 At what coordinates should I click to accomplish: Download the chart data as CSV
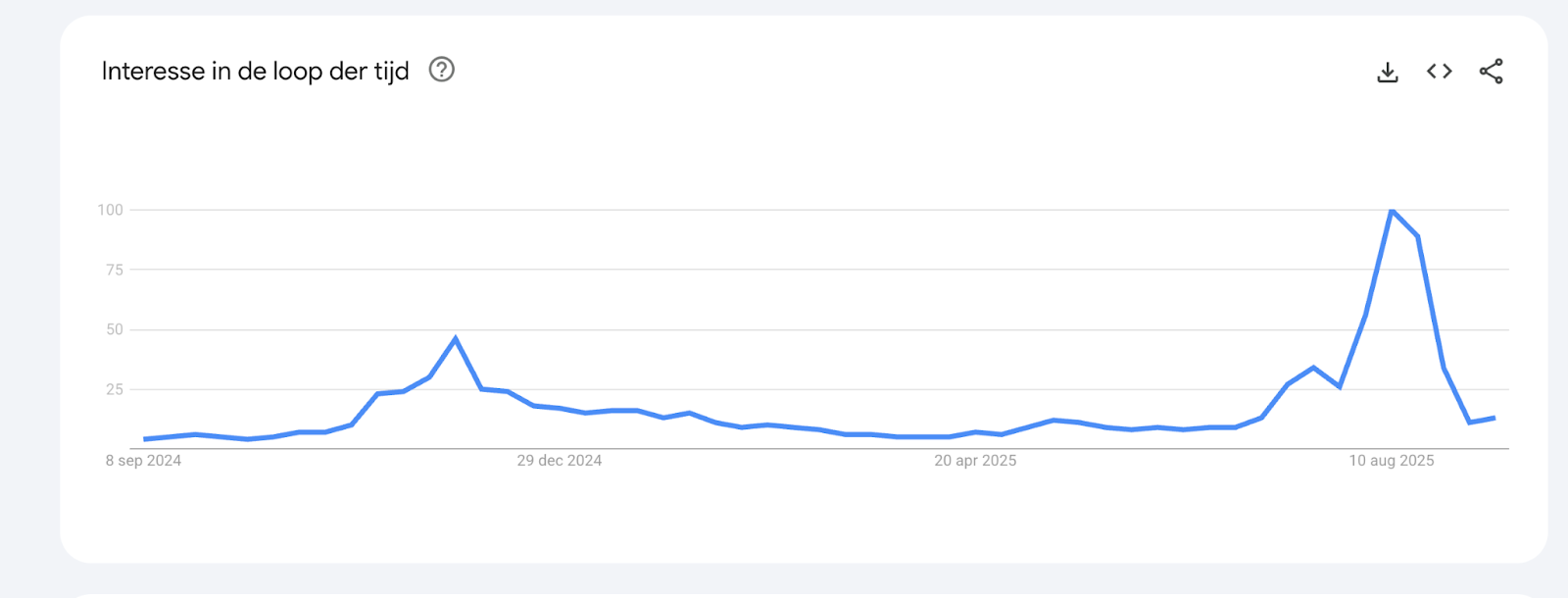click(x=1388, y=72)
